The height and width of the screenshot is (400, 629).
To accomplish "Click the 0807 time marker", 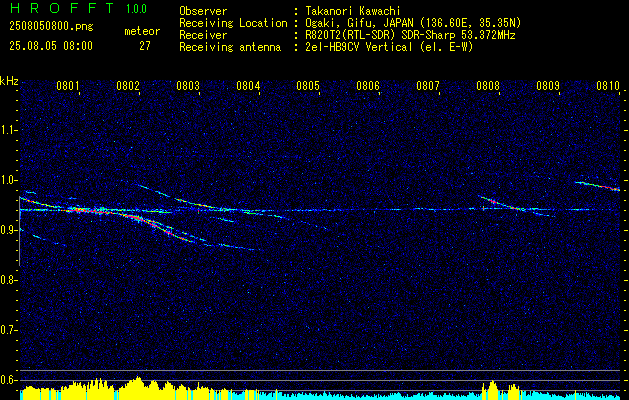I will pyautogui.click(x=428, y=85).
